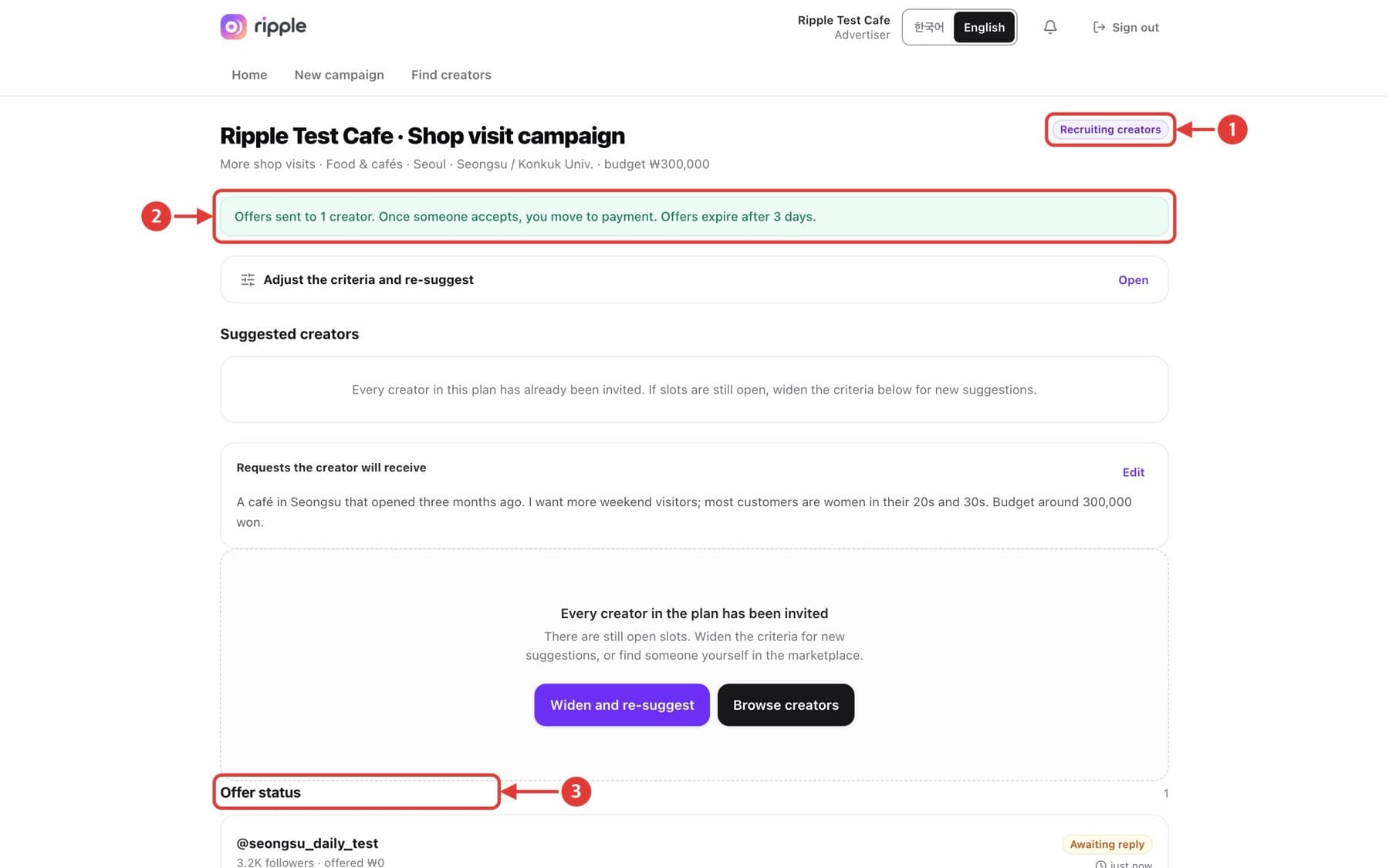The height and width of the screenshot is (868, 1389).
Task: Click the campaign details line with budget ₩300,000
Action: [x=465, y=164]
